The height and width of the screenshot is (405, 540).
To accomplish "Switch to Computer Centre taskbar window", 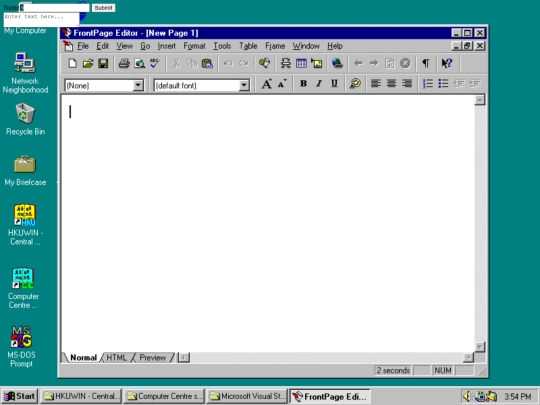I will pos(164,396).
